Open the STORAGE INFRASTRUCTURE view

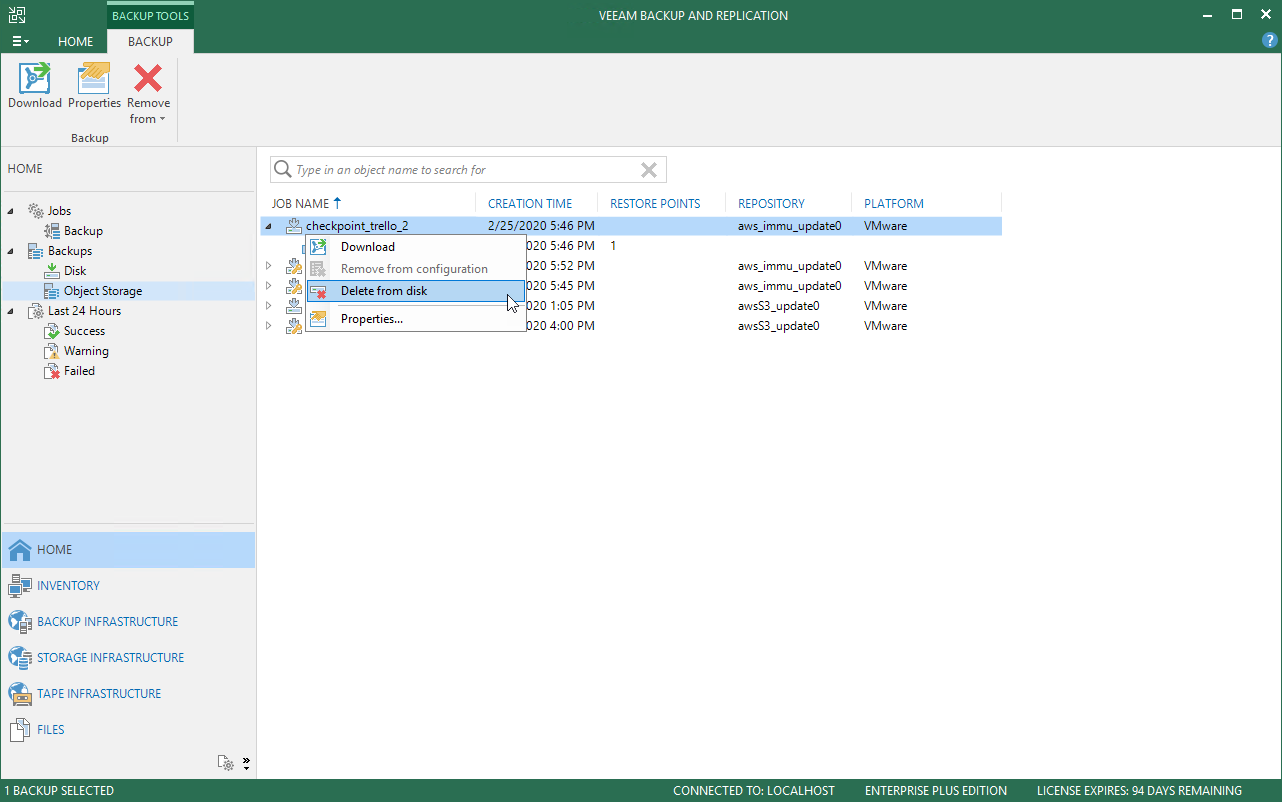click(x=128, y=658)
